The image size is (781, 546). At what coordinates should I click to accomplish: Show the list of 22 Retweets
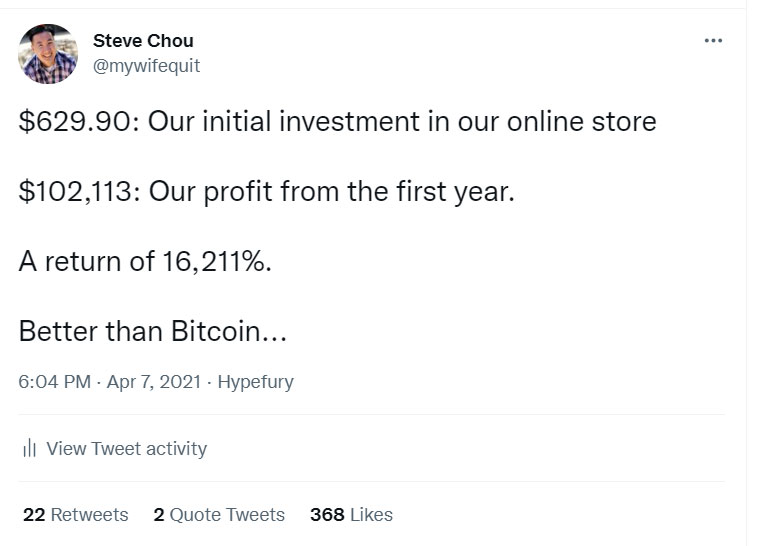pyautogui.click(x=75, y=515)
